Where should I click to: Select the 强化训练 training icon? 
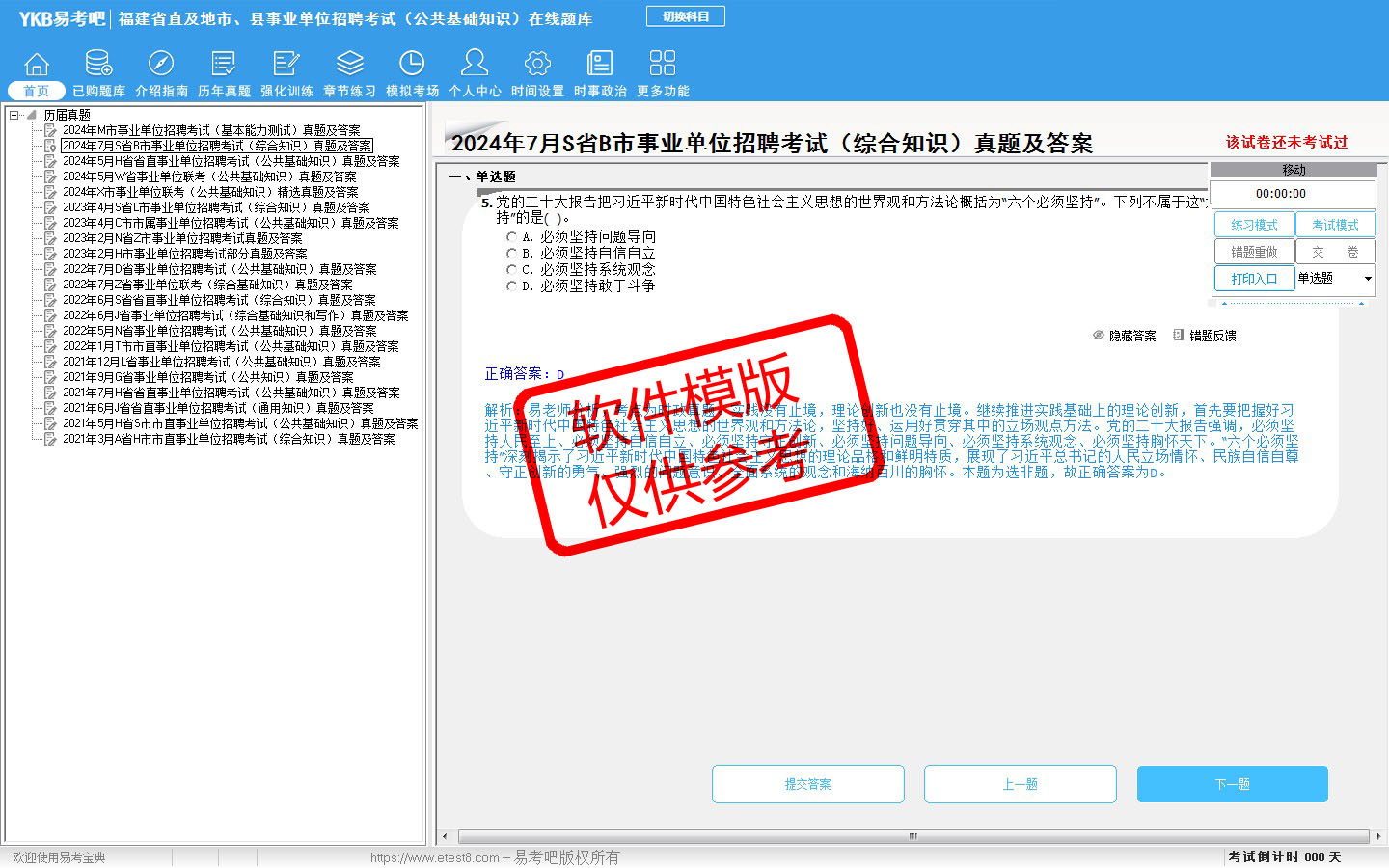(286, 65)
